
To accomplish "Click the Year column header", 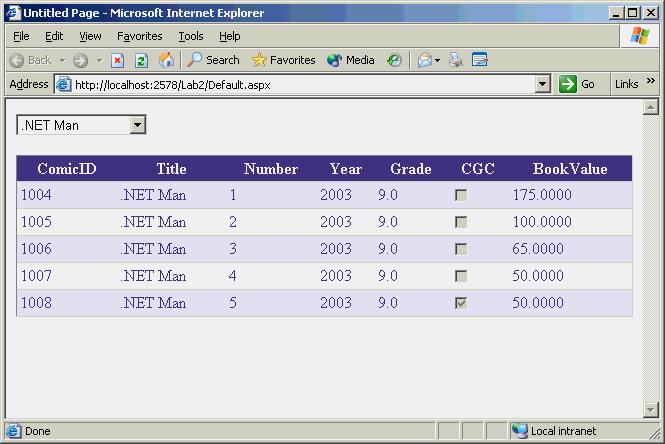I will [x=346, y=169].
